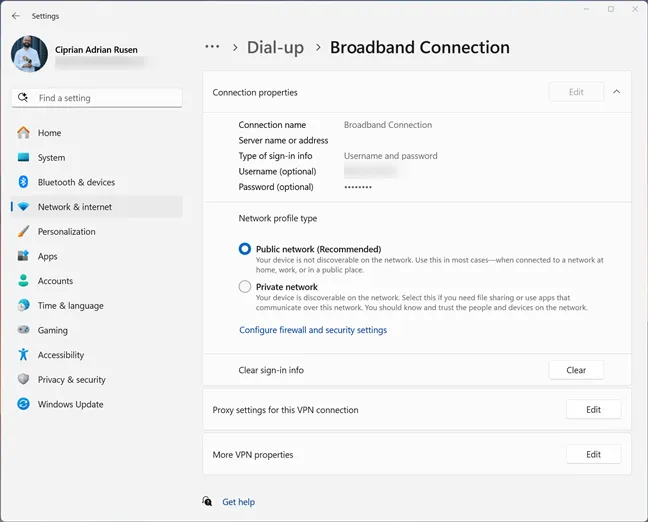648x522 pixels.
Task: Click the Accessibility figure icon
Action: pyautogui.click(x=24, y=355)
